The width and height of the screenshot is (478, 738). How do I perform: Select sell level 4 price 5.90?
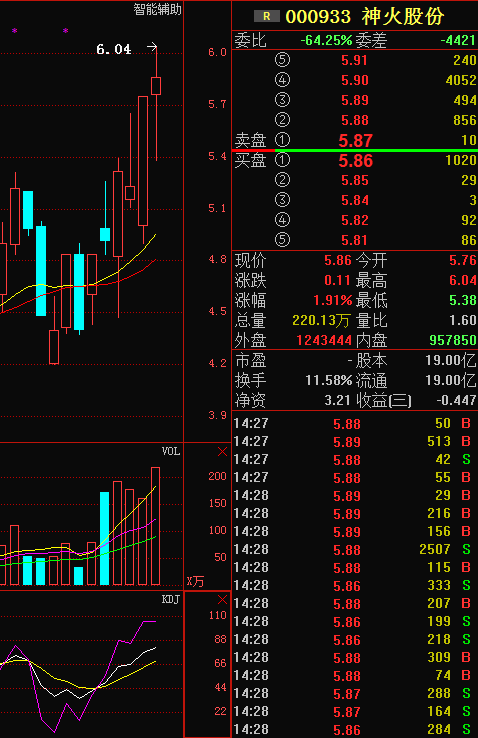click(354, 80)
